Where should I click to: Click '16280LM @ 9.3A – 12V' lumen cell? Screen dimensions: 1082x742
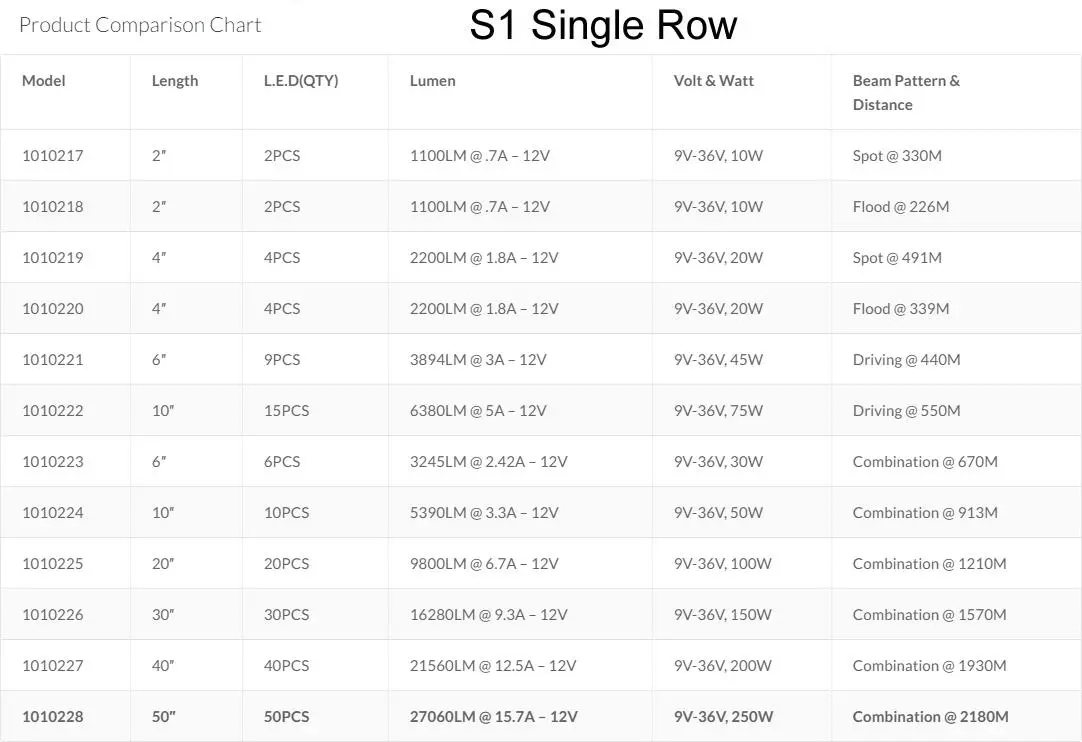[489, 615]
